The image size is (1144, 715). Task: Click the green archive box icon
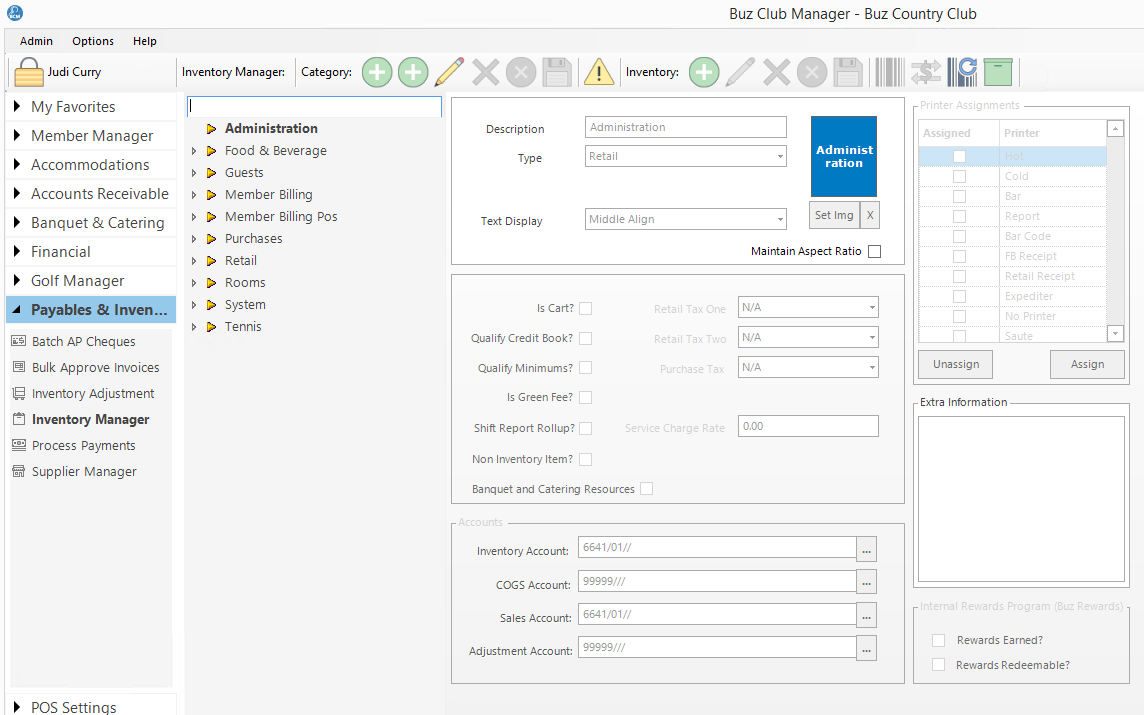point(997,72)
